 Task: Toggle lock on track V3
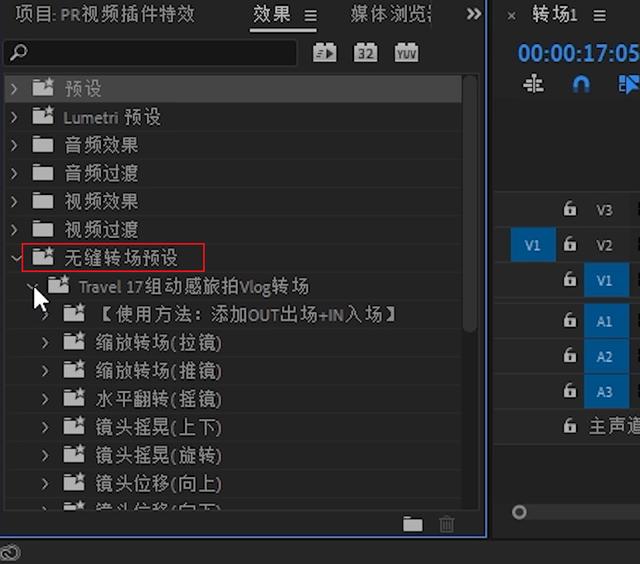click(x=570, y=209)
